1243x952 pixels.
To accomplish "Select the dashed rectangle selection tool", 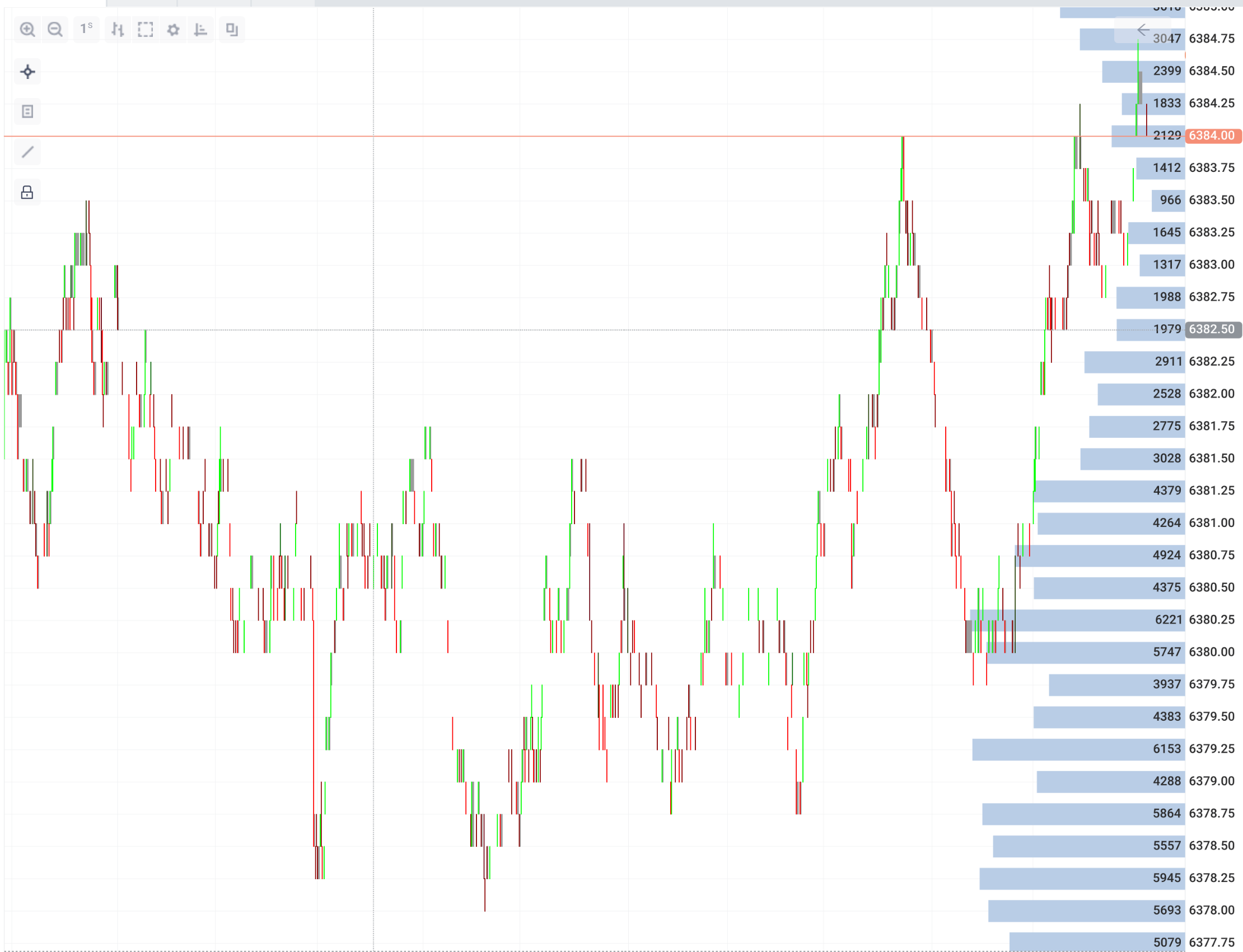I will click(x=146, y=30).
